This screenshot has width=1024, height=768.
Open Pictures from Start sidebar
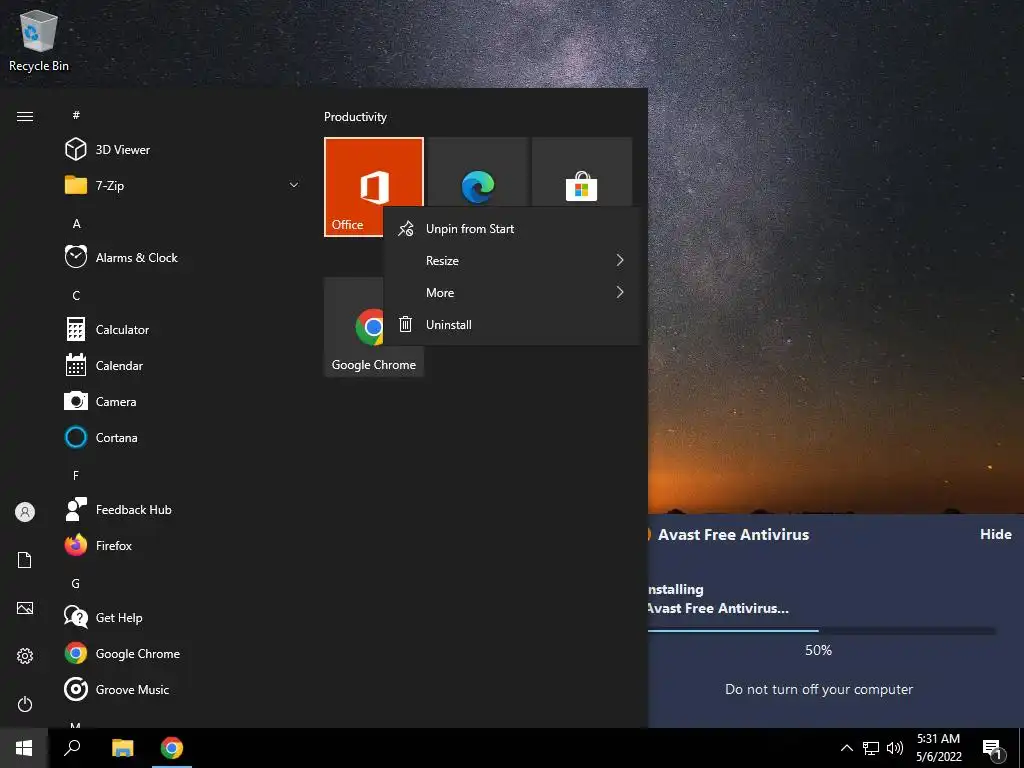point(25,608)
